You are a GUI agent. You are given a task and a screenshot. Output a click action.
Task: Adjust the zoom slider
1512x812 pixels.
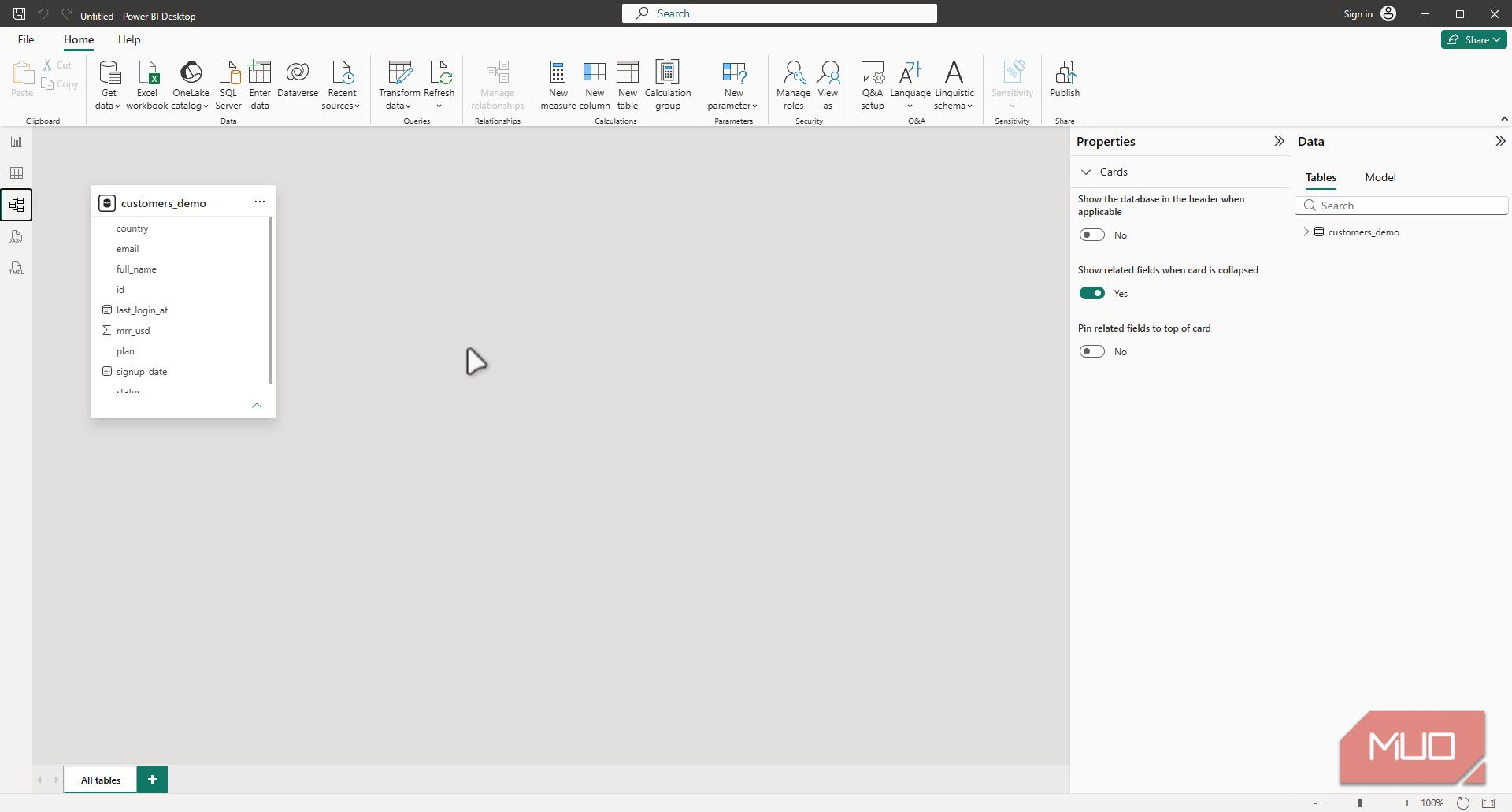(x=1360, y=803)
